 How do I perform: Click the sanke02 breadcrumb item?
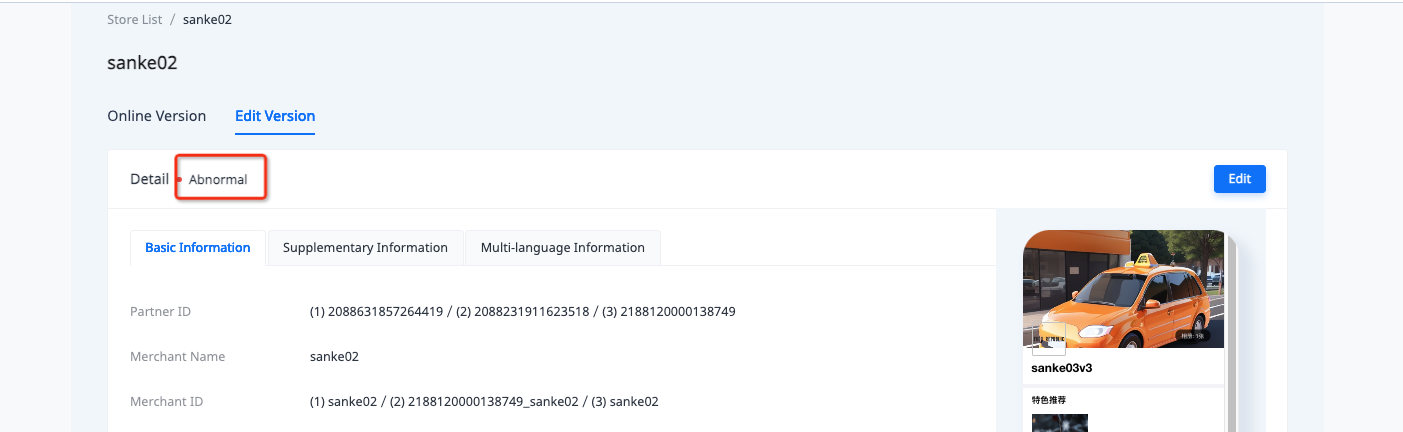(209, 19)
